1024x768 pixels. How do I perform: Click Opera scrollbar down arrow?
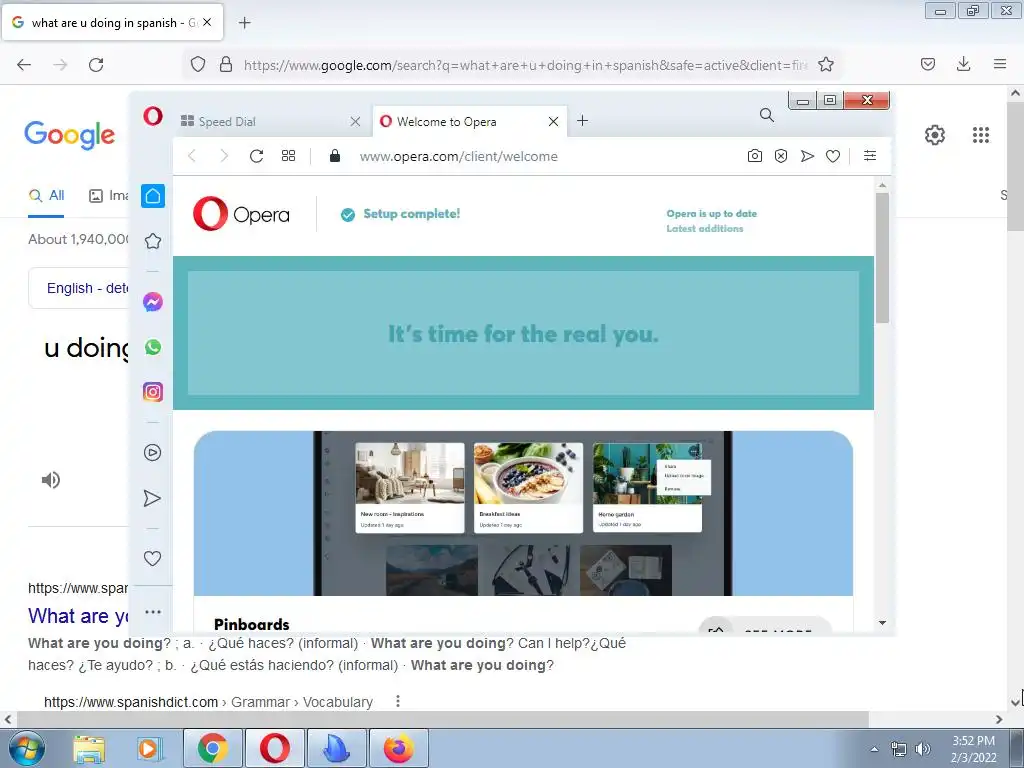(x=882, y=623)
